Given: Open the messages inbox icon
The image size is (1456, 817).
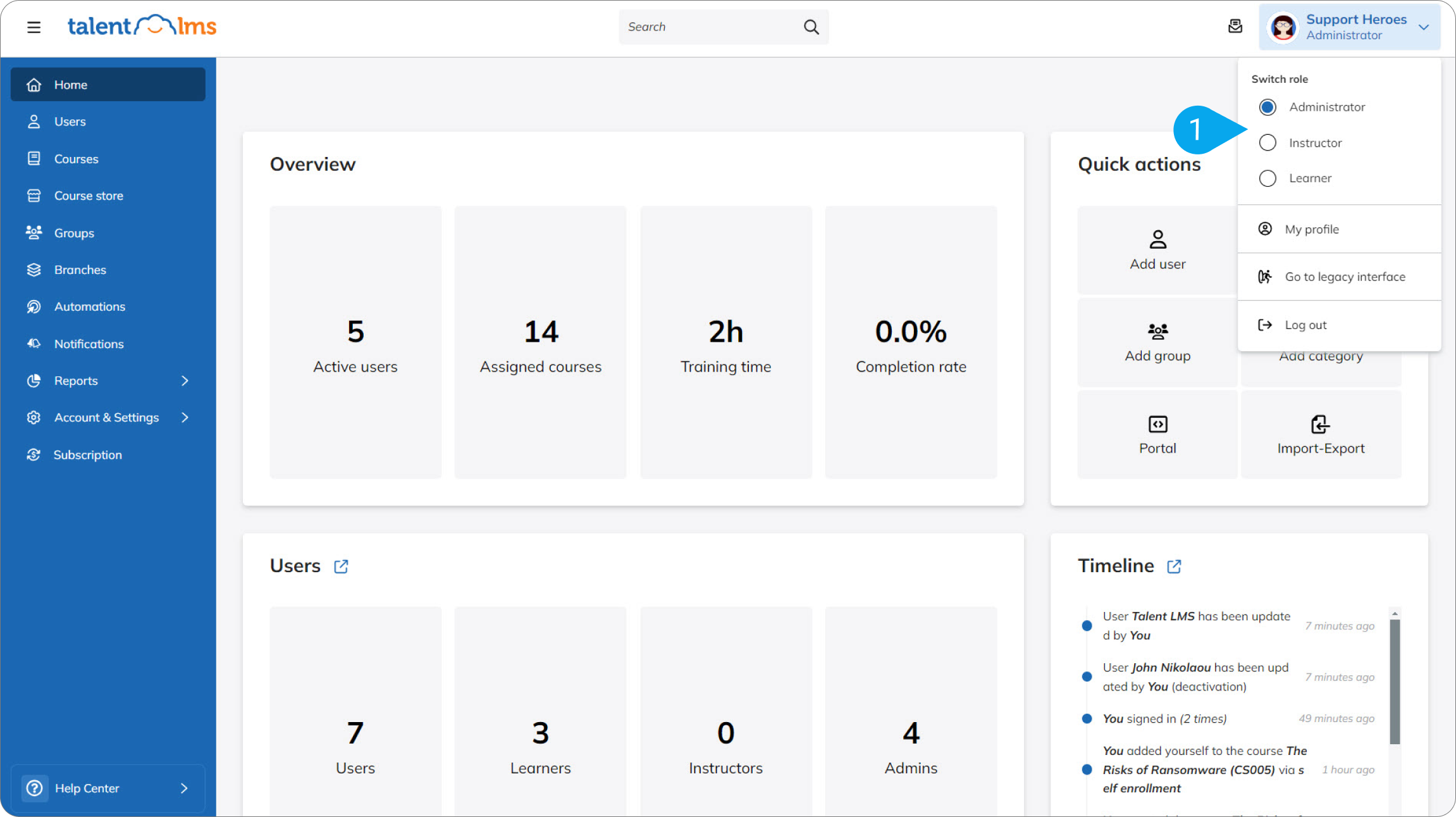Looking at the screenshot, I should point(1235,27).
